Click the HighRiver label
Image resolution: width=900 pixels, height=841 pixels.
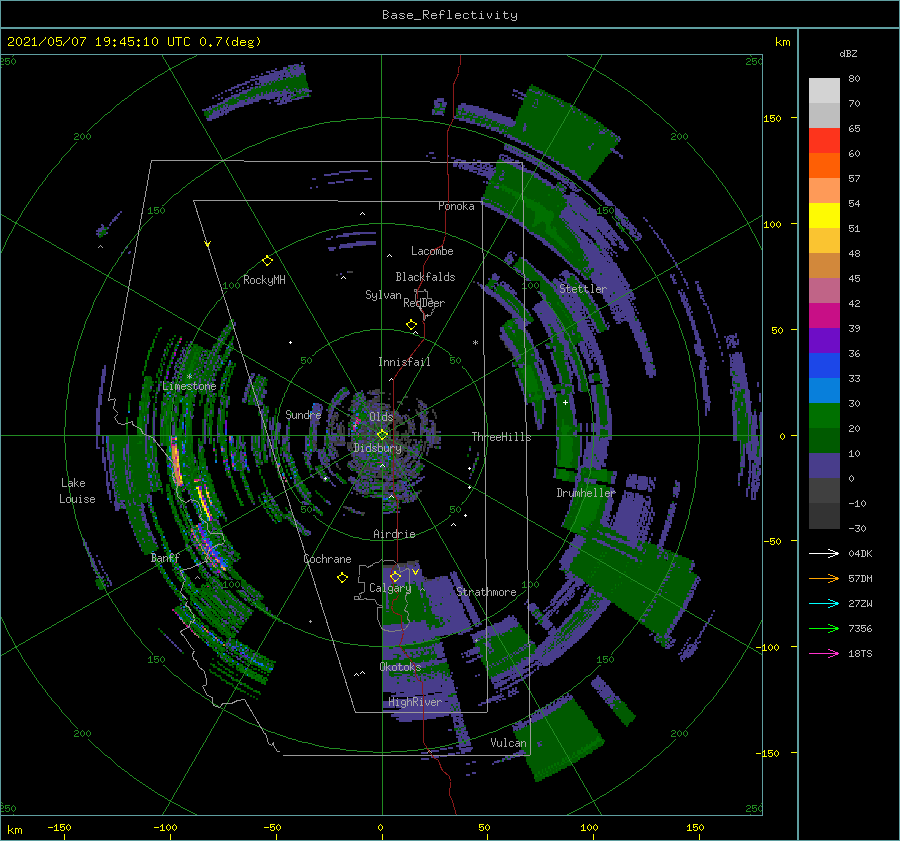(x=415, y=702)
